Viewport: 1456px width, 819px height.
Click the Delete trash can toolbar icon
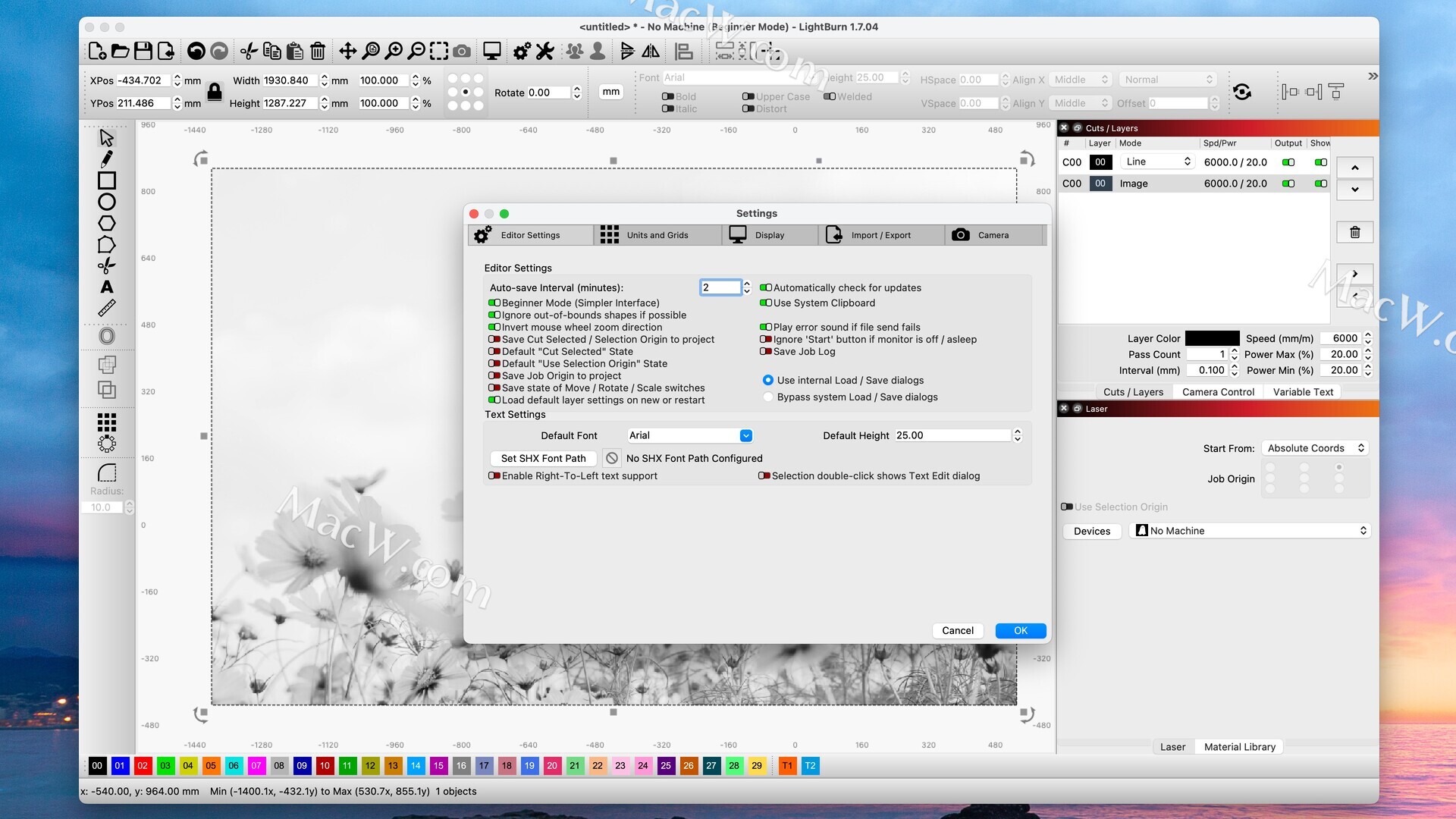coord(318,51)
